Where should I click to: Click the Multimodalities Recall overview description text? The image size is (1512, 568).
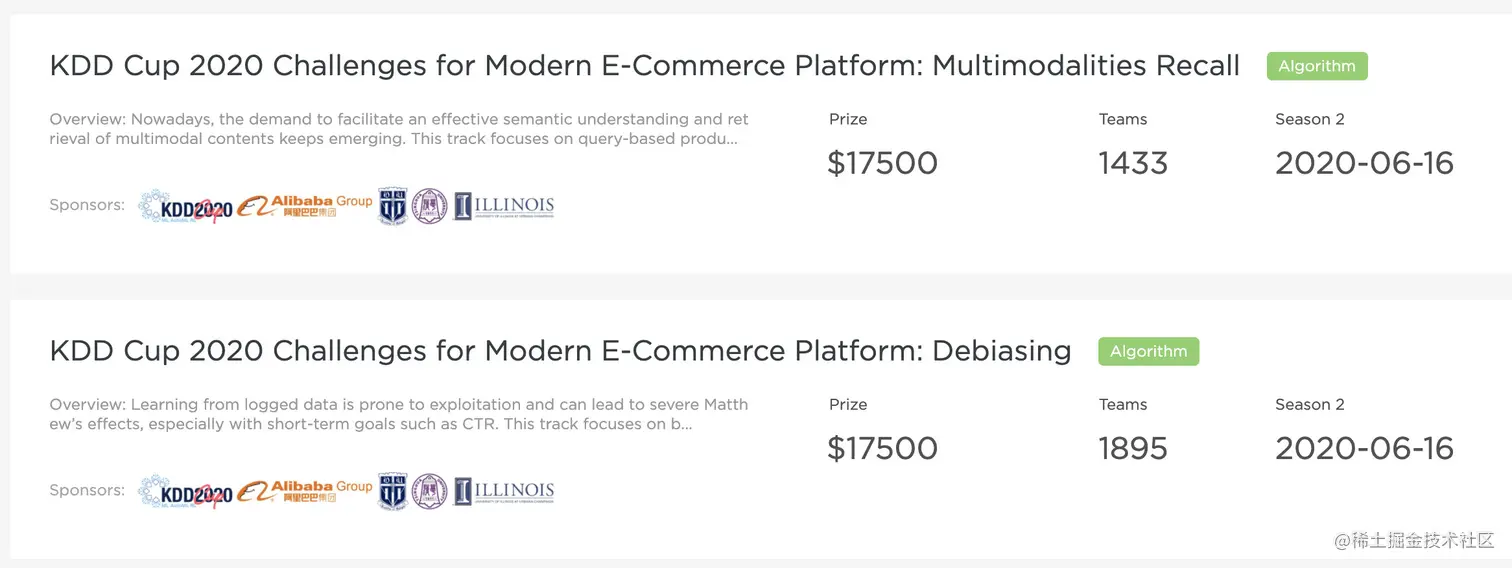[398, 129]
